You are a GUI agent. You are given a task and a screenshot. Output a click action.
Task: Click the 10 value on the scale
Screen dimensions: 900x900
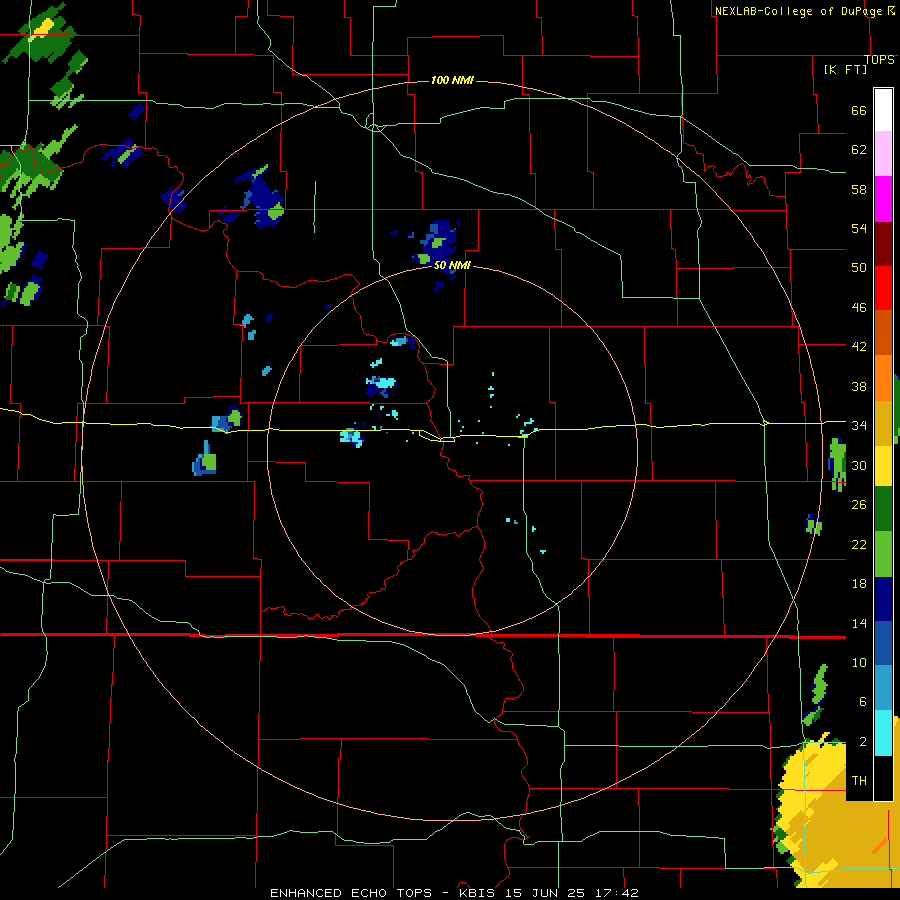pos(859,662)
